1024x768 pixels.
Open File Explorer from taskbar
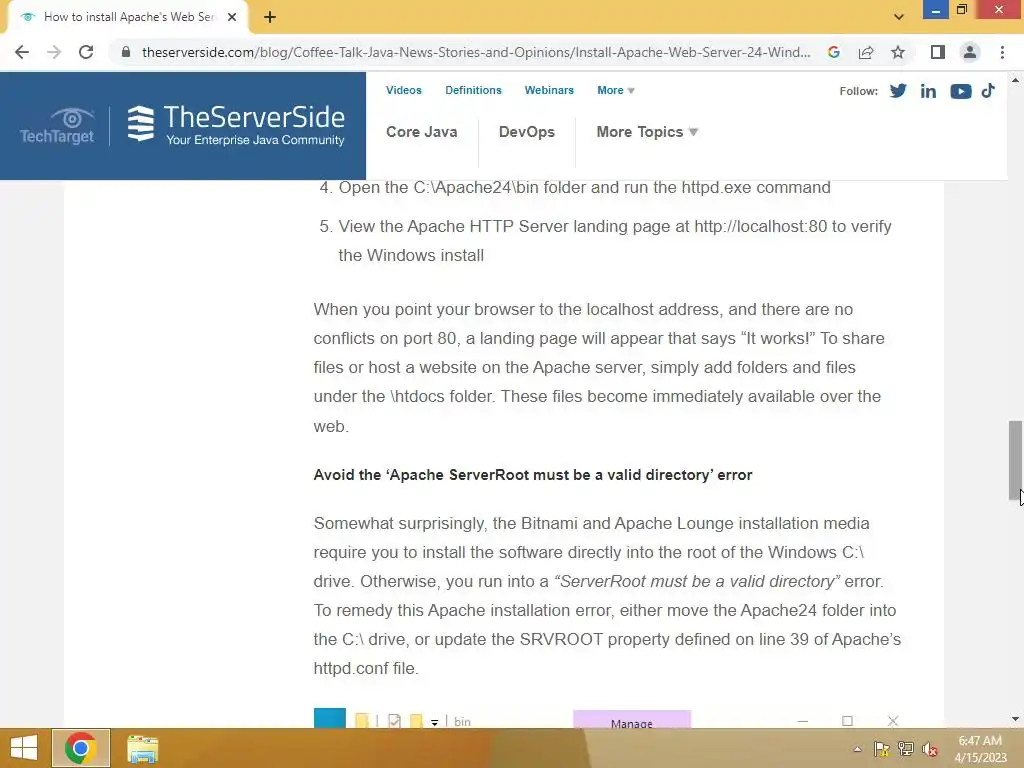pos(142,749)
